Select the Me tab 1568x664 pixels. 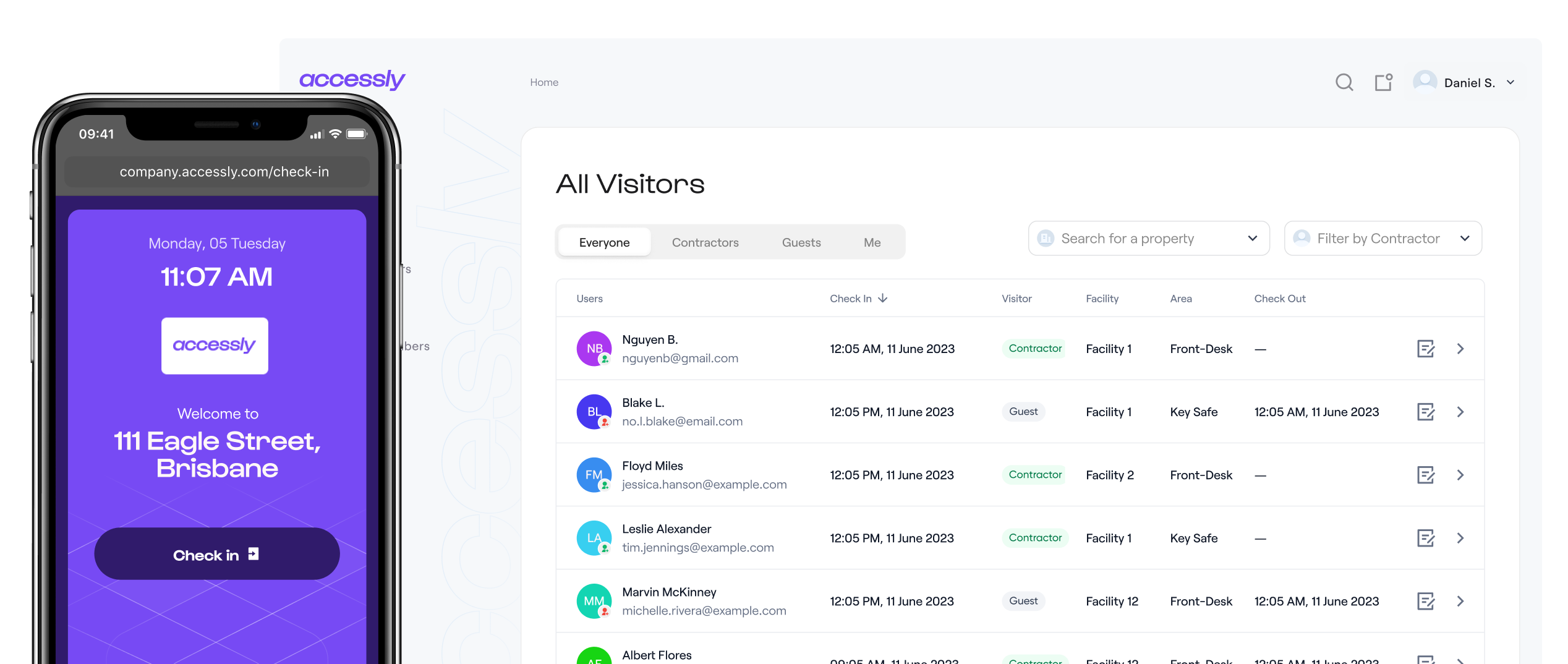tap(872, 242)
